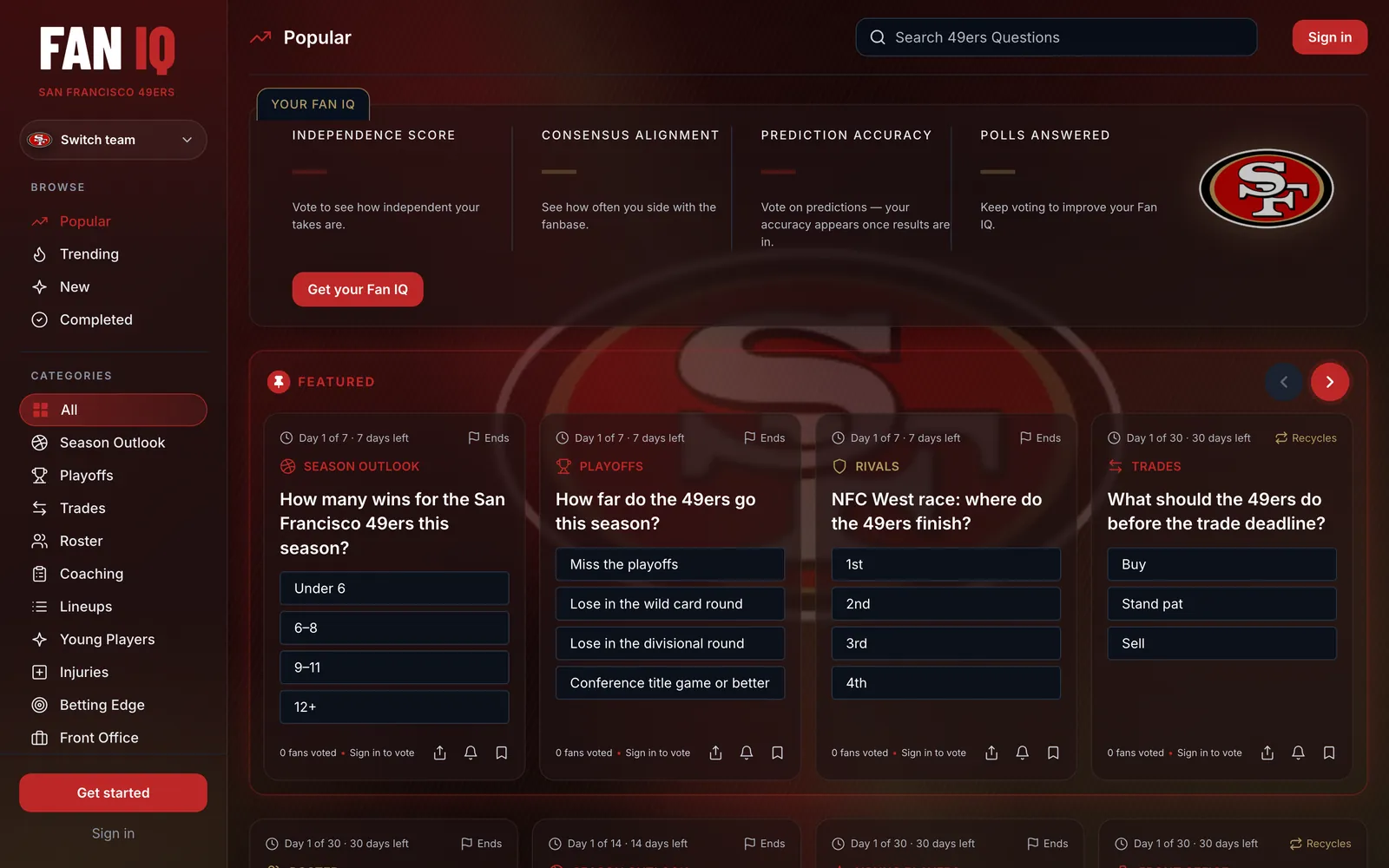Share the NFC West race poll
Viewport: 1389px width, 868px height.
[991, 753]
